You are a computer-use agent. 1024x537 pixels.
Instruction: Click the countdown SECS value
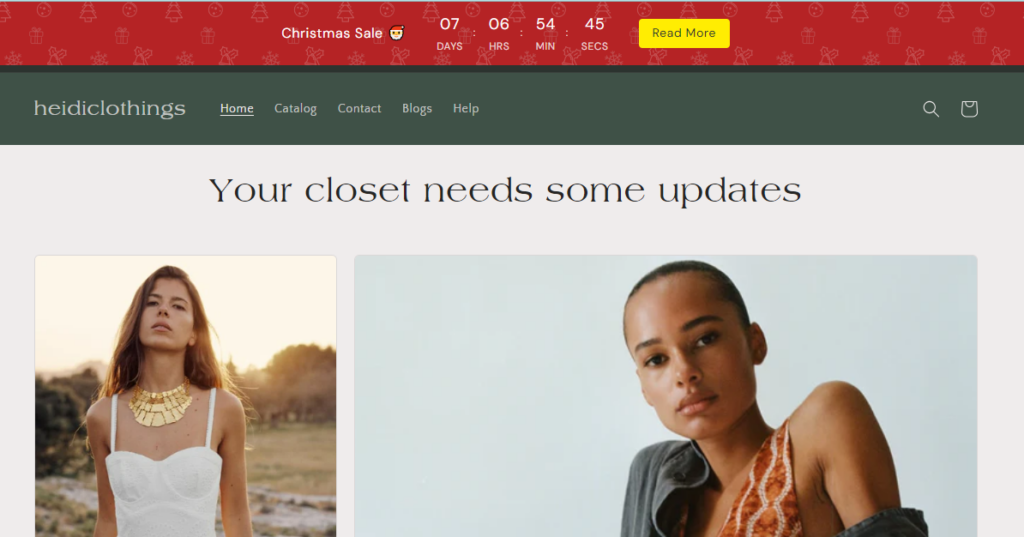[x=594, y=24]
